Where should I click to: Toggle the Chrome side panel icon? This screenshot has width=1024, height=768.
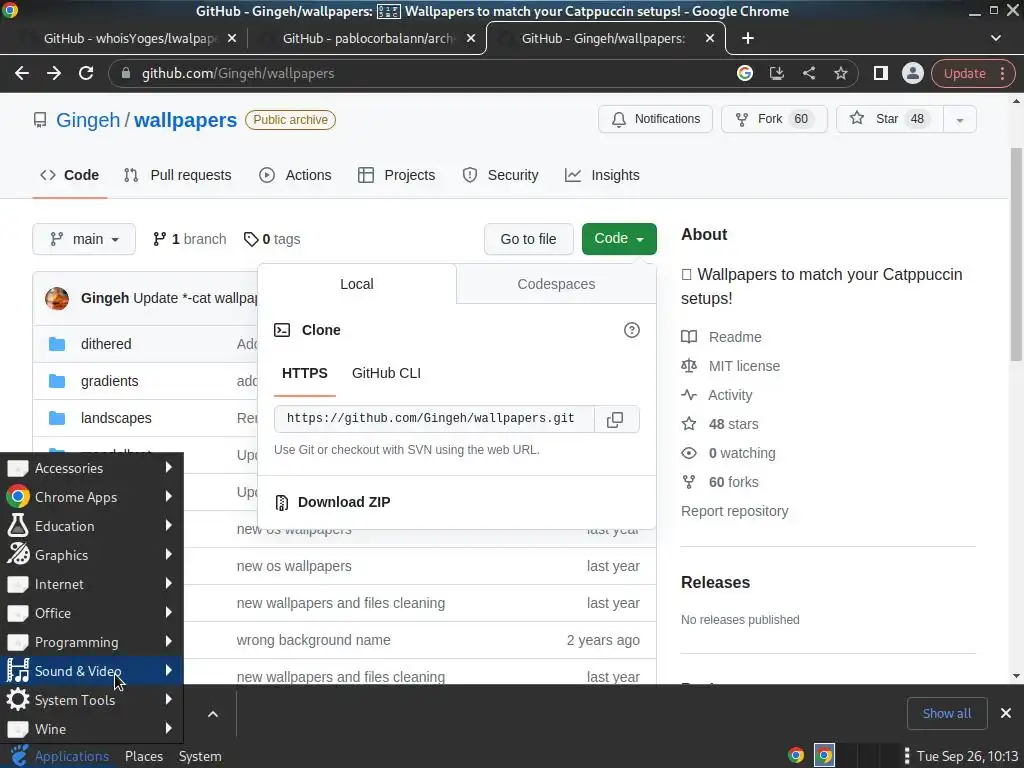click(880, 73)
